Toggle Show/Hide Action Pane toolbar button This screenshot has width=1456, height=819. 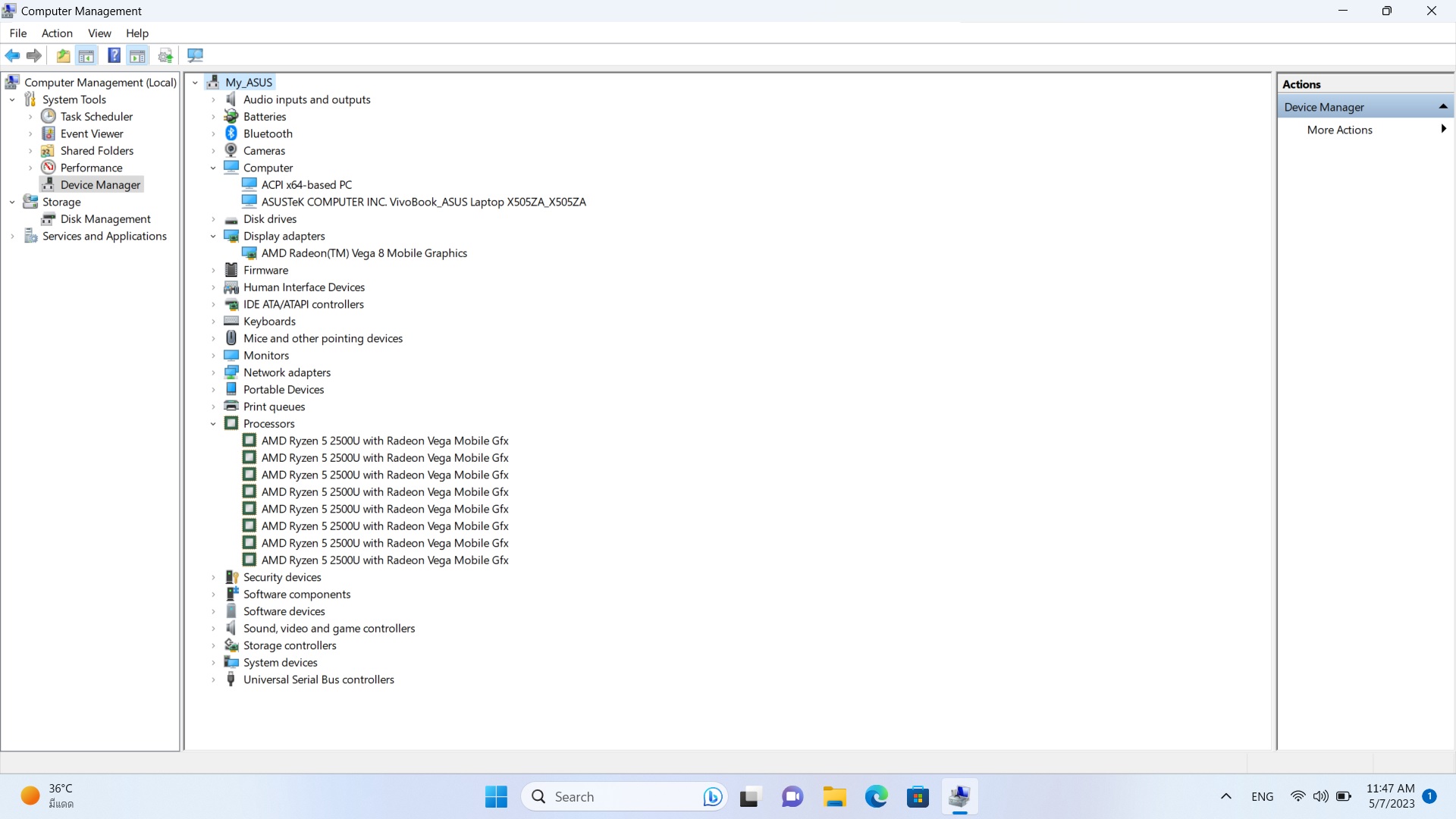[137, 55]
